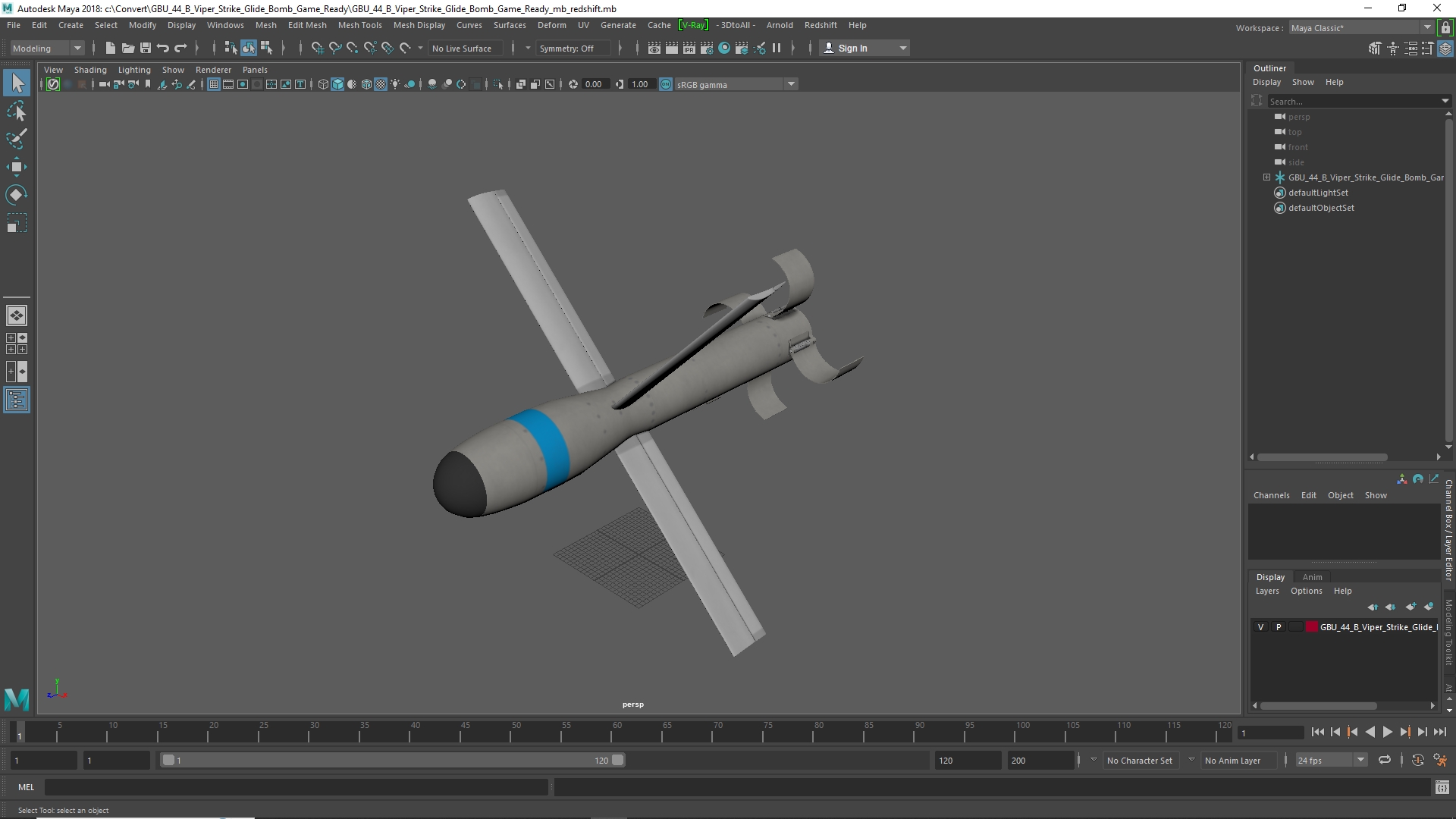Switch to the Anim layer tab
Viewport: 1456px width, 819px height.
pos(1312,577)
